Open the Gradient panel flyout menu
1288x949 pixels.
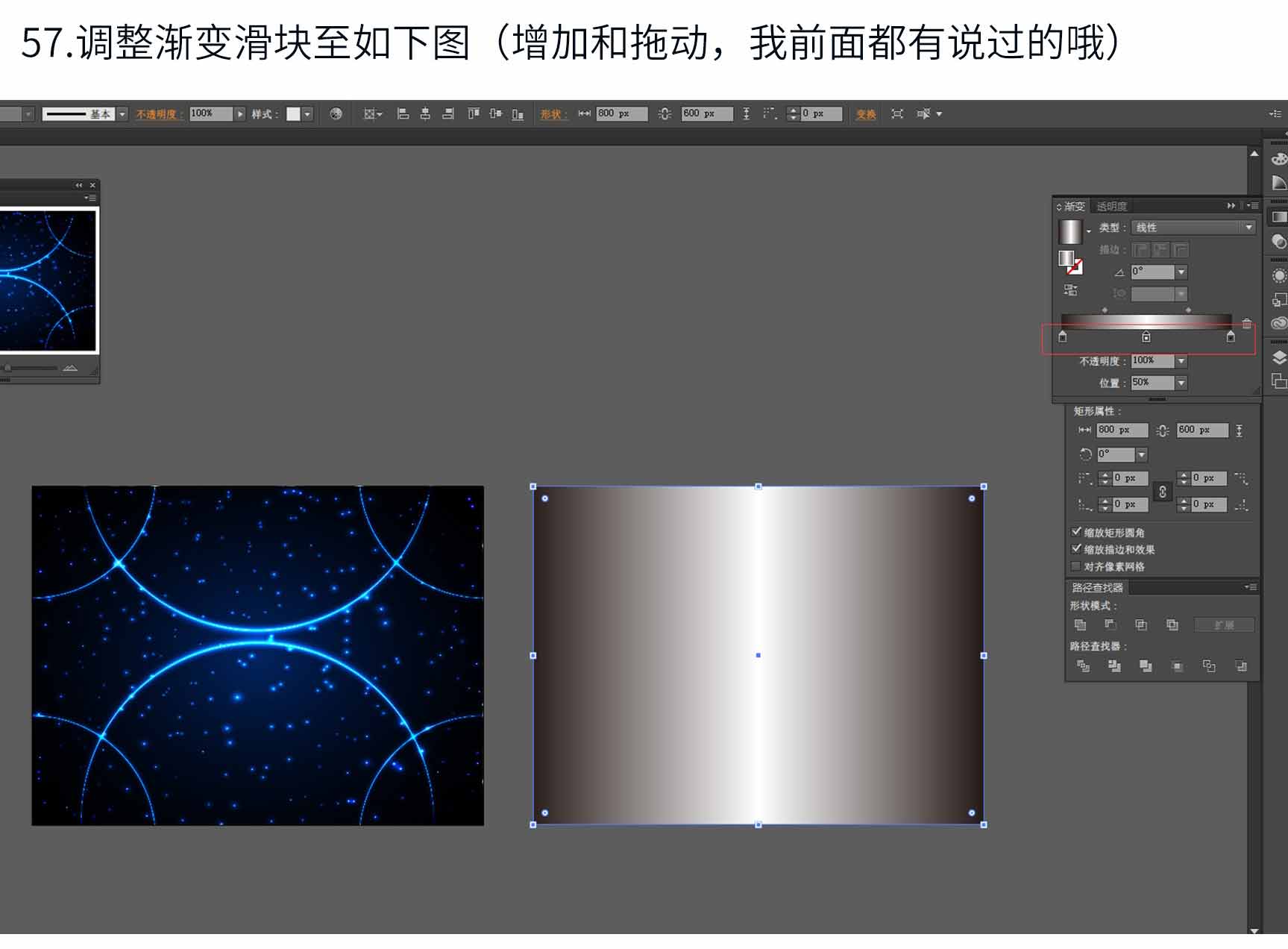pos(1252,205)
